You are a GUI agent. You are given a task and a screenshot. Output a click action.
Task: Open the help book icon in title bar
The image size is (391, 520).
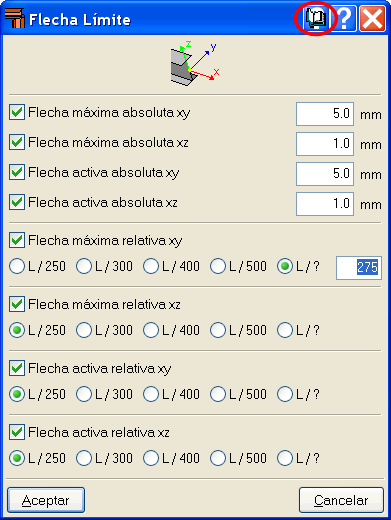click(x=316, y=18)
